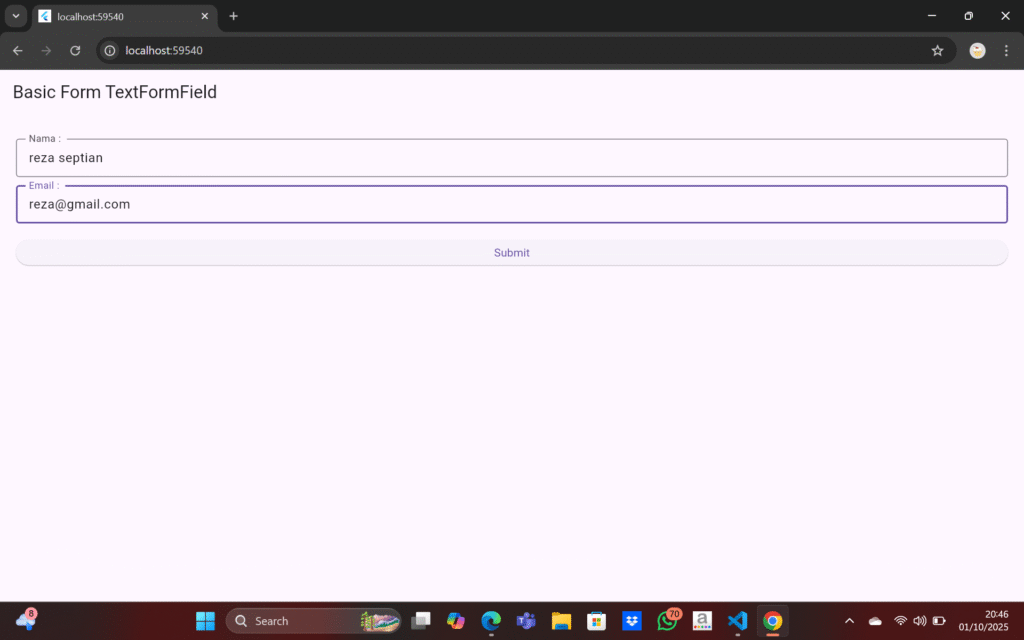Open the Chrome profile avatar
The width and height of the screenshot is (1024, 640).
(977, 51)
